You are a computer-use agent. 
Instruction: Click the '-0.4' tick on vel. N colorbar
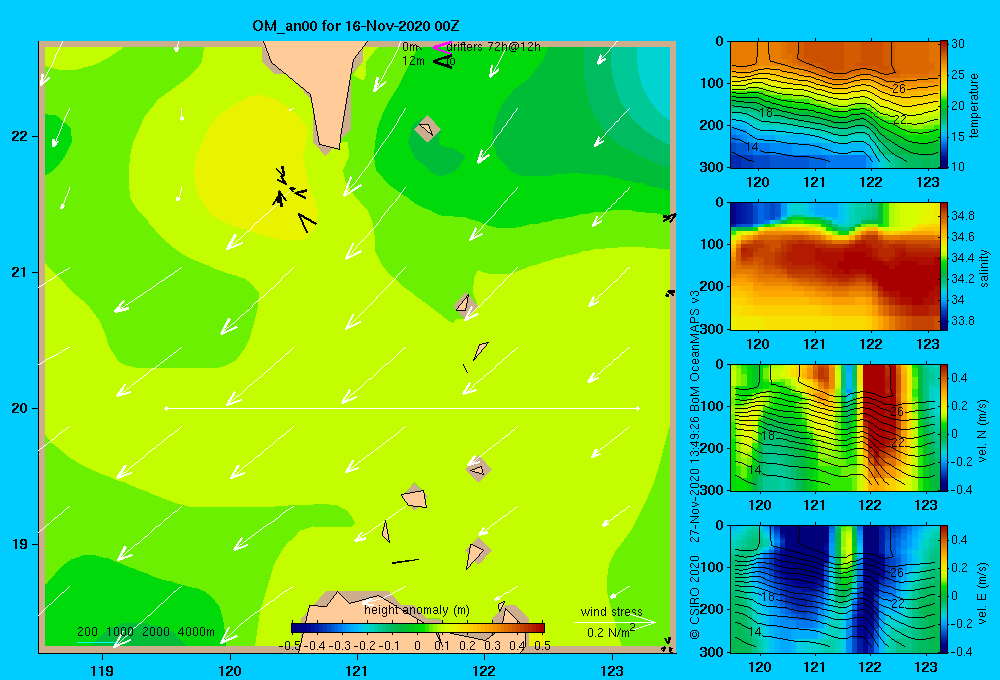pos(961,490)
